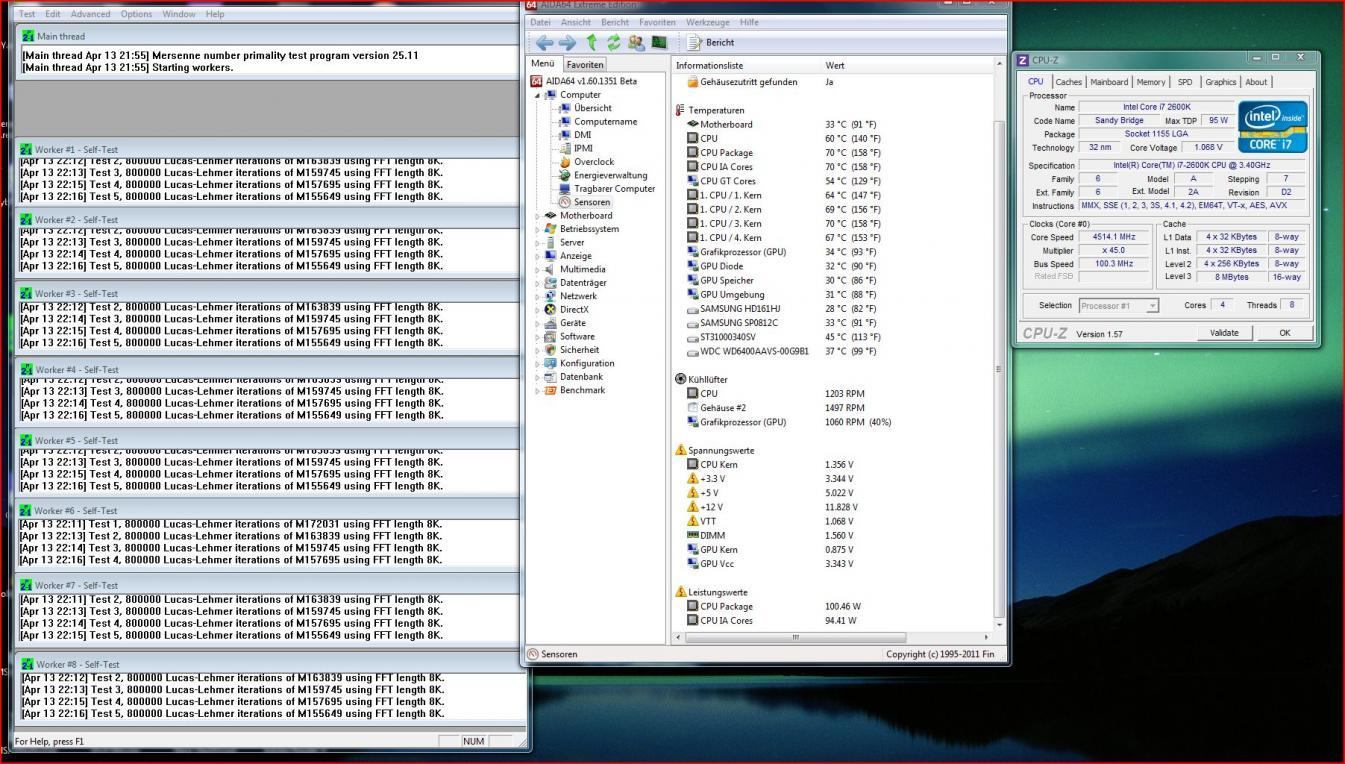Screen dimensions: 1345x764
Task: Open the Bericht report wizard
Action: tap(711, 42)
